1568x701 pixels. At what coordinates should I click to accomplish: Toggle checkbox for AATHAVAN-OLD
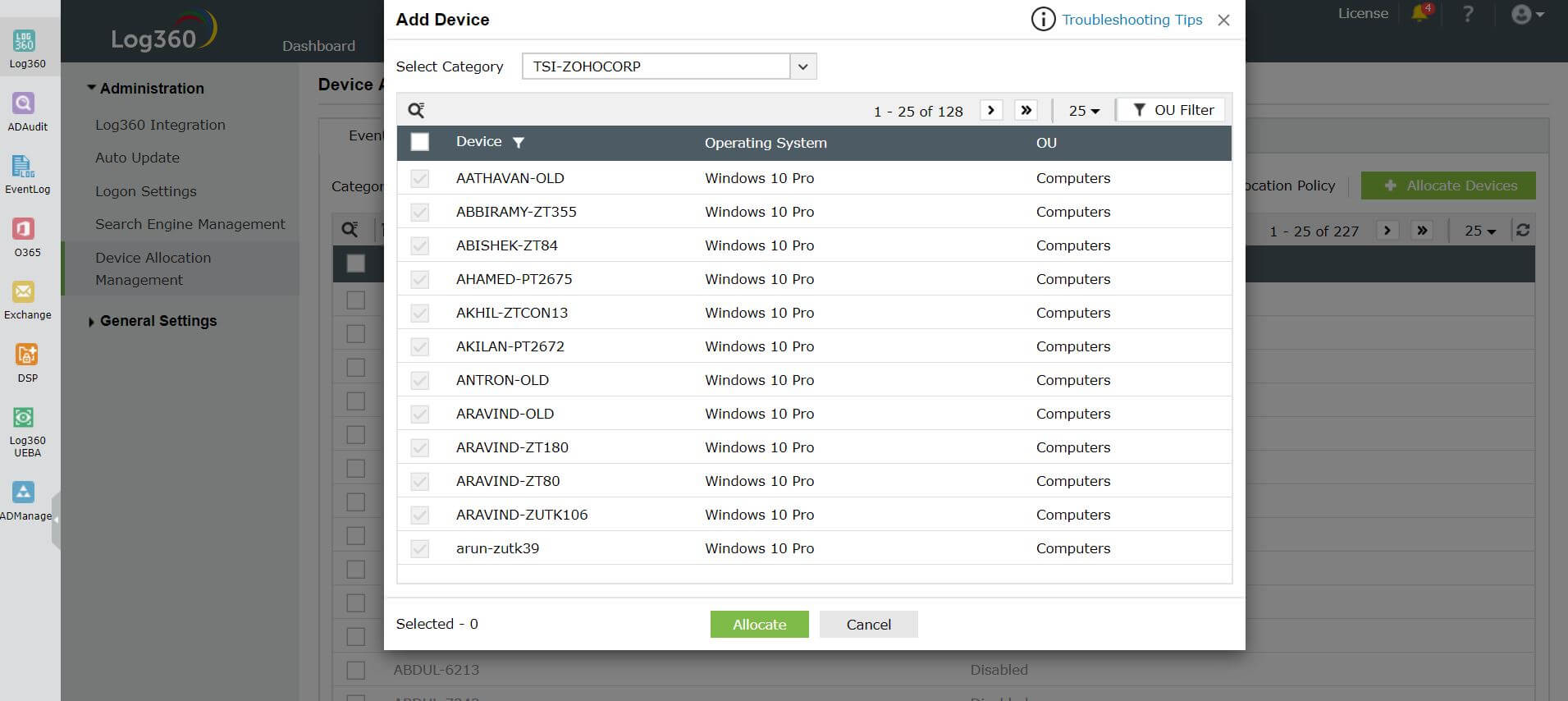pyautogui.click(x=419, y=178)
